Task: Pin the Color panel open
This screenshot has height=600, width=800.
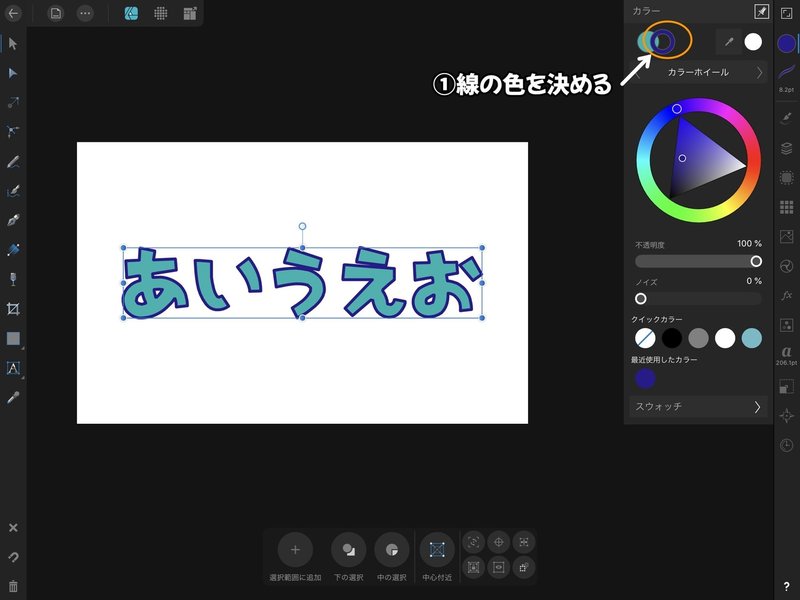Action: click(x=761, y=11)
